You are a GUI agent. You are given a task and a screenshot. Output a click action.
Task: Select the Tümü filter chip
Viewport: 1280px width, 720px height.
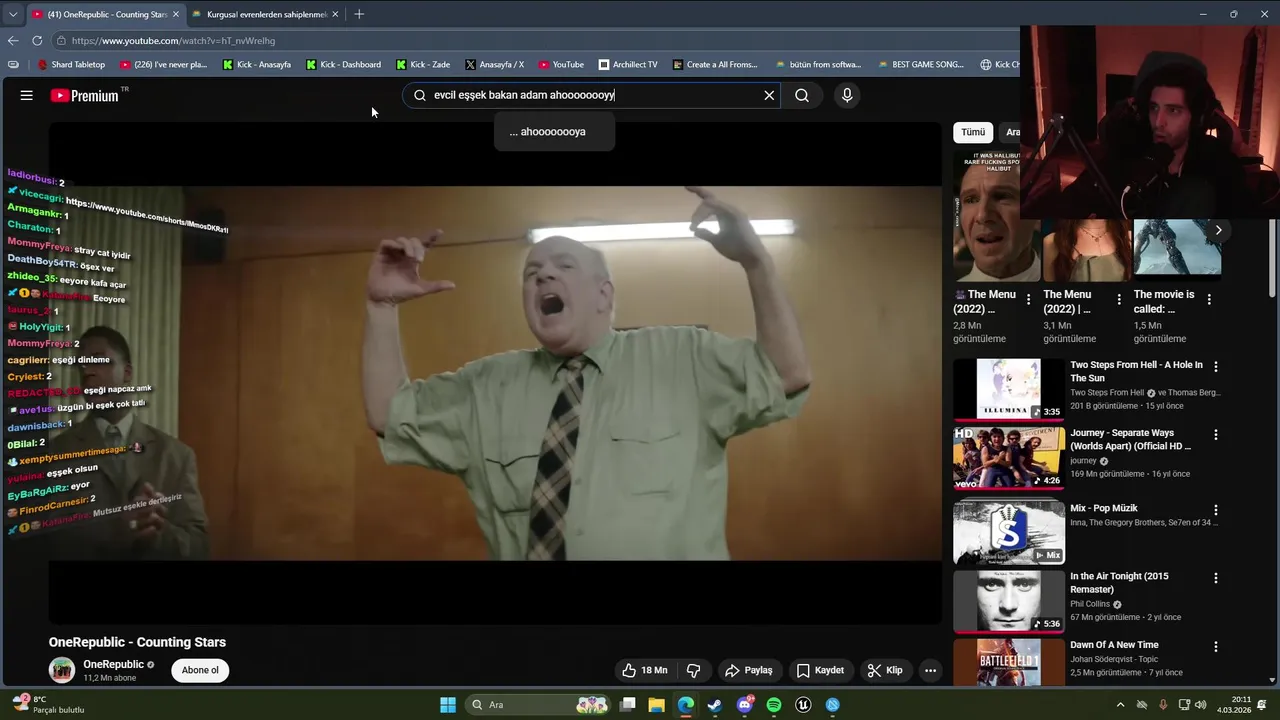(x=973, y=132)
